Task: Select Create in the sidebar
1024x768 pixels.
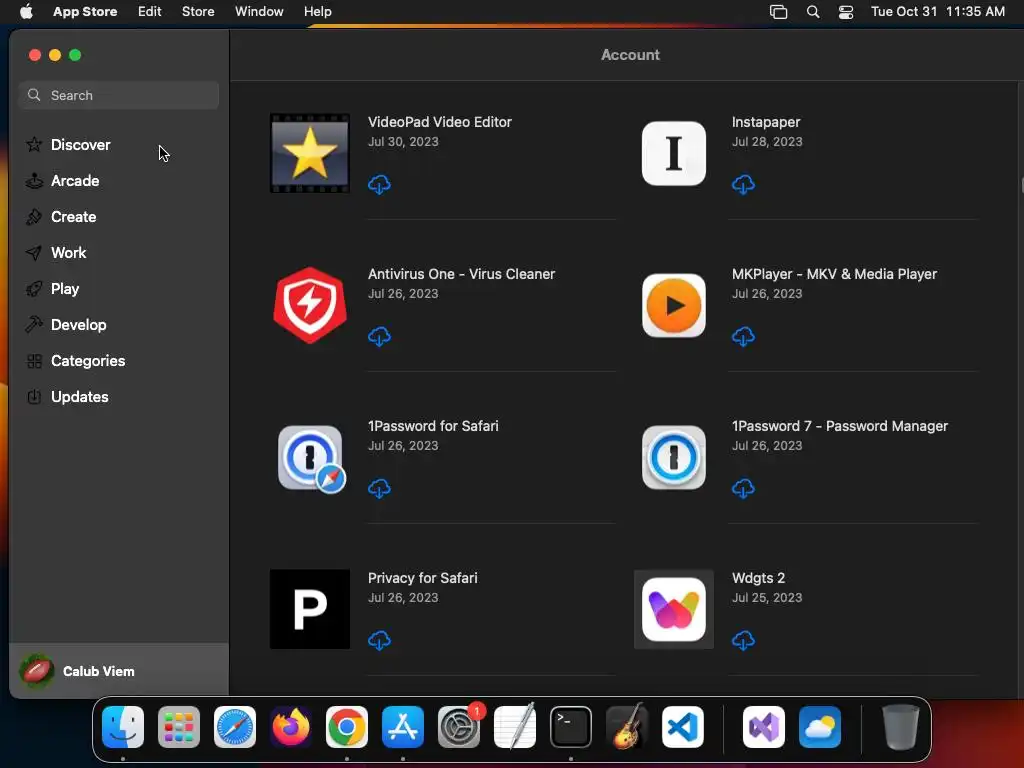Action: [119, 216]
